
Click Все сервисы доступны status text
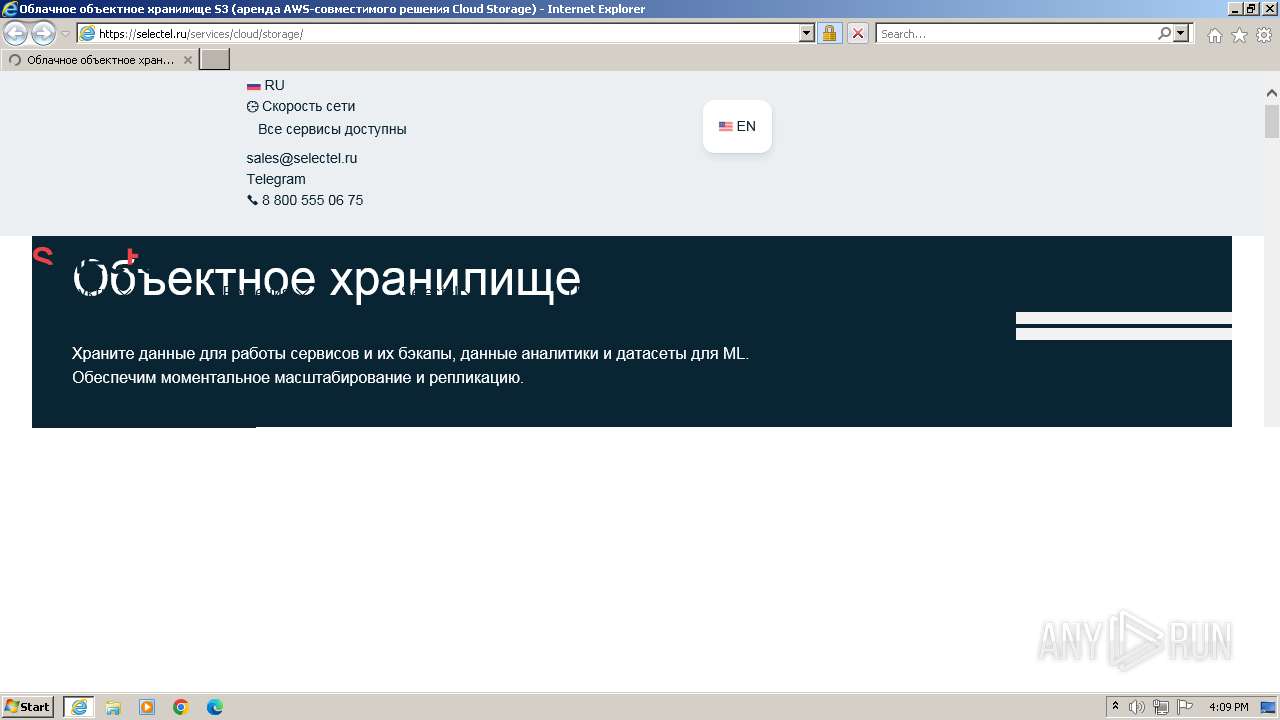[x=332, y=129]
